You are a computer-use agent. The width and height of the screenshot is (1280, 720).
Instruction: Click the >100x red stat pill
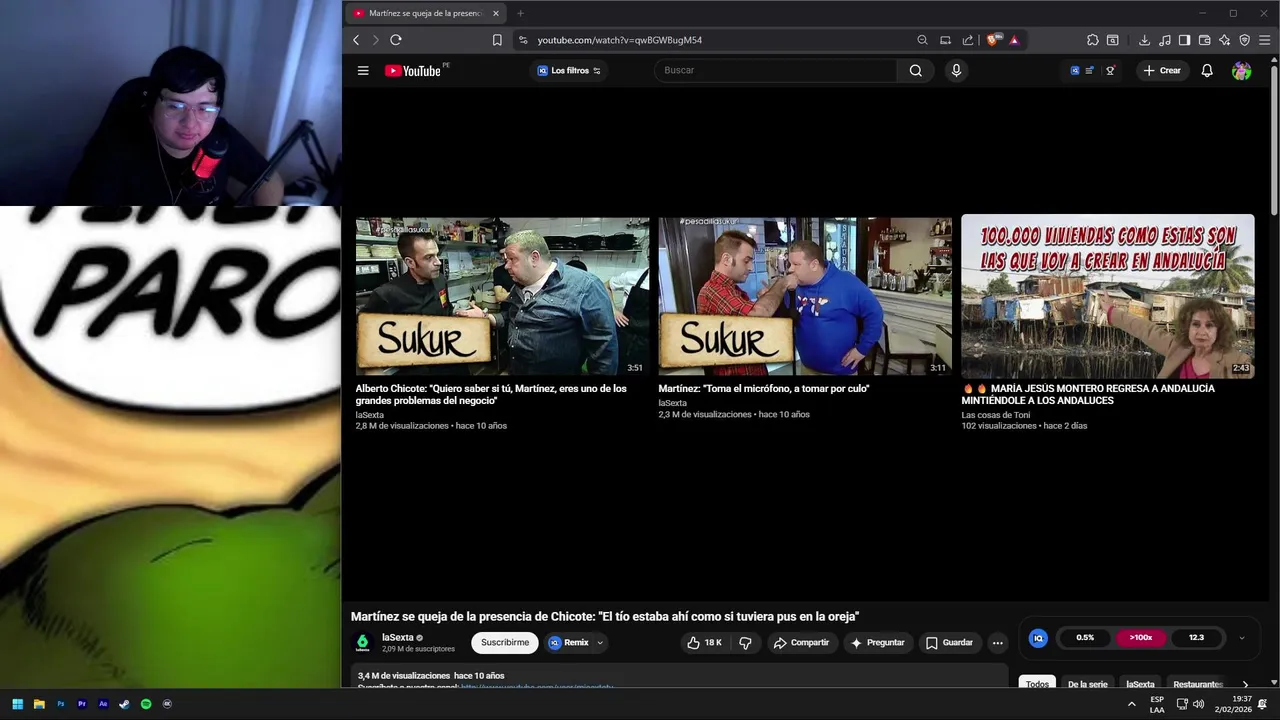(1141, 638)
